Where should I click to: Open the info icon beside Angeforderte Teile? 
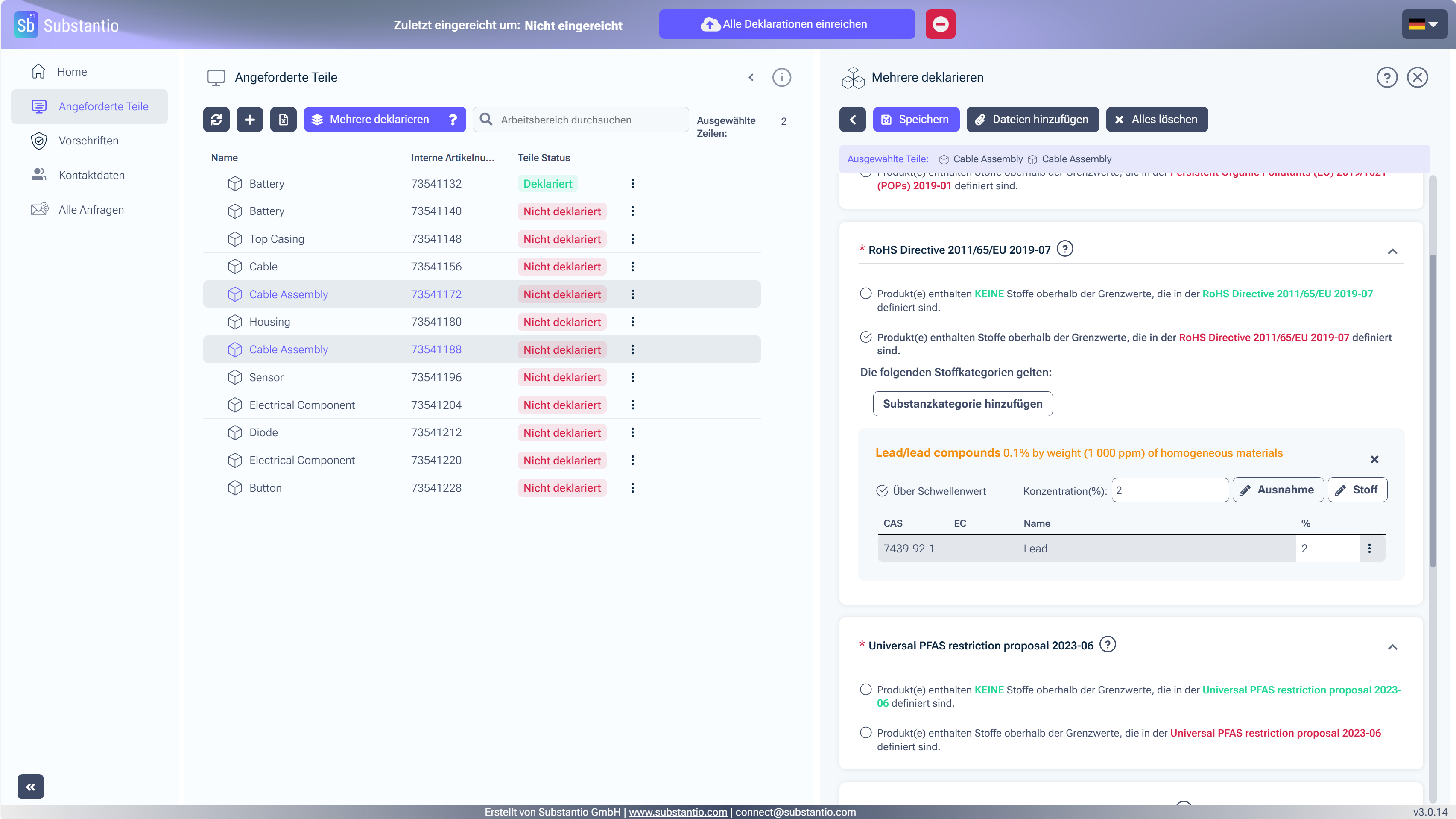781,77
